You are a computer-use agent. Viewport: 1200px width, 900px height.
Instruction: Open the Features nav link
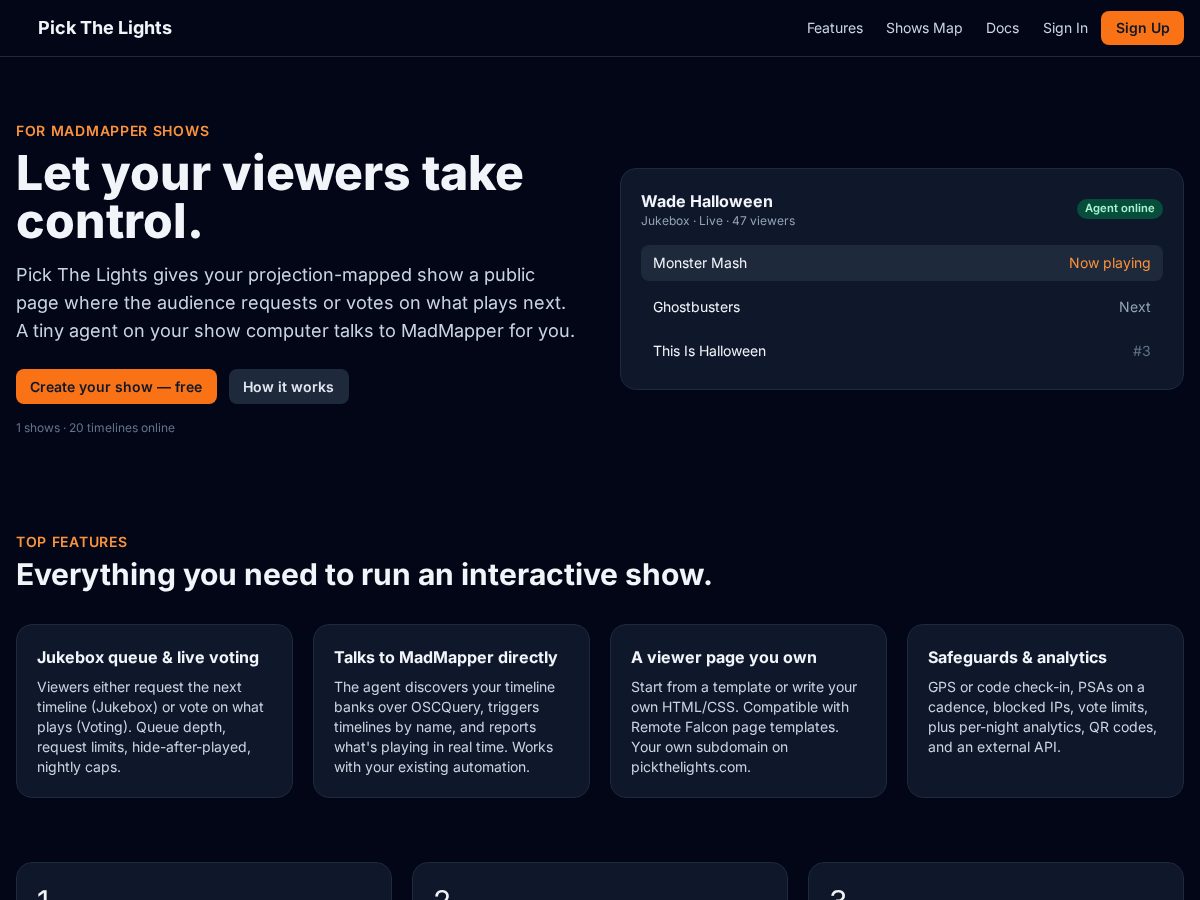(x=835, y=28)
